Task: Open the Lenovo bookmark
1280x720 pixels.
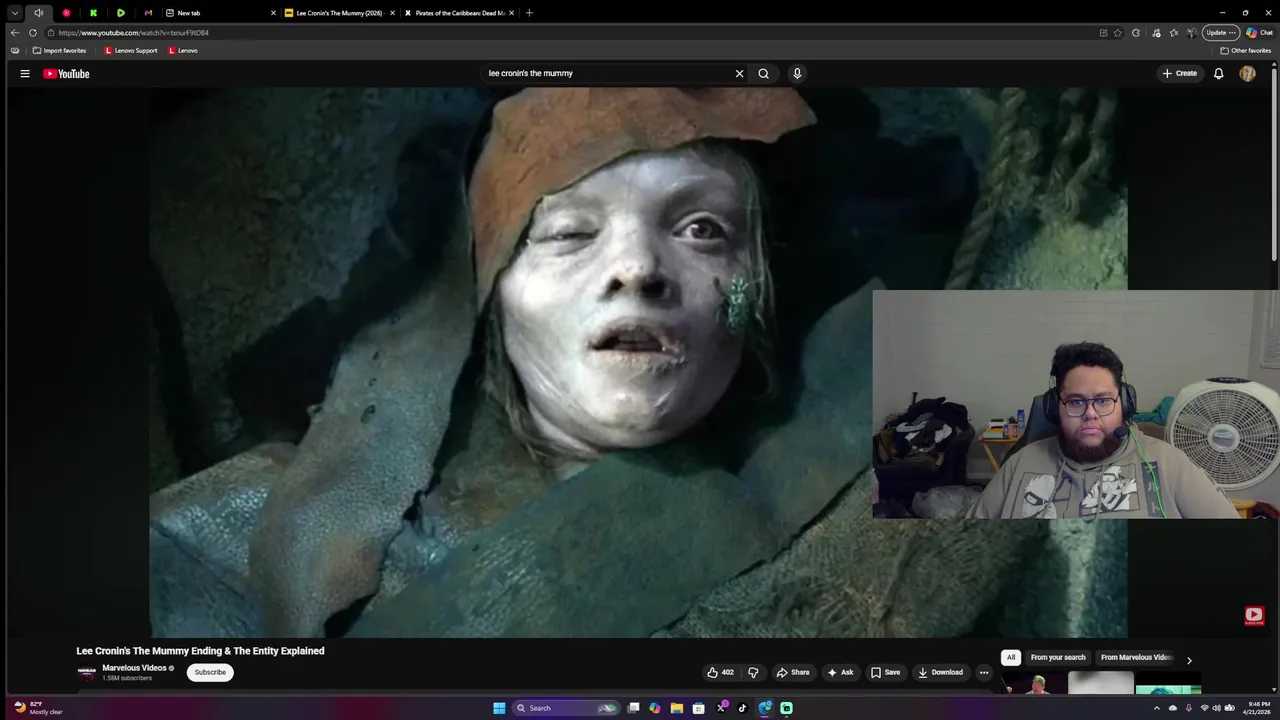Action: [x=183, y=50]
